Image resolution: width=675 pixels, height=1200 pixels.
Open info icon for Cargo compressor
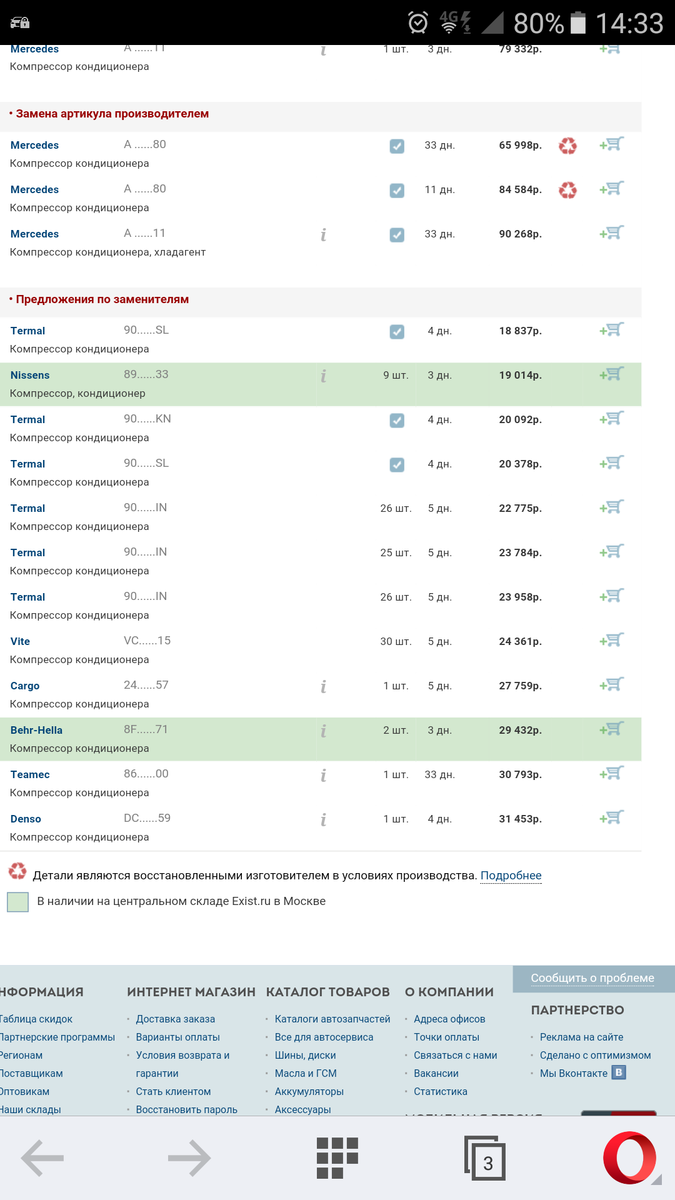[x=324, y=687]
